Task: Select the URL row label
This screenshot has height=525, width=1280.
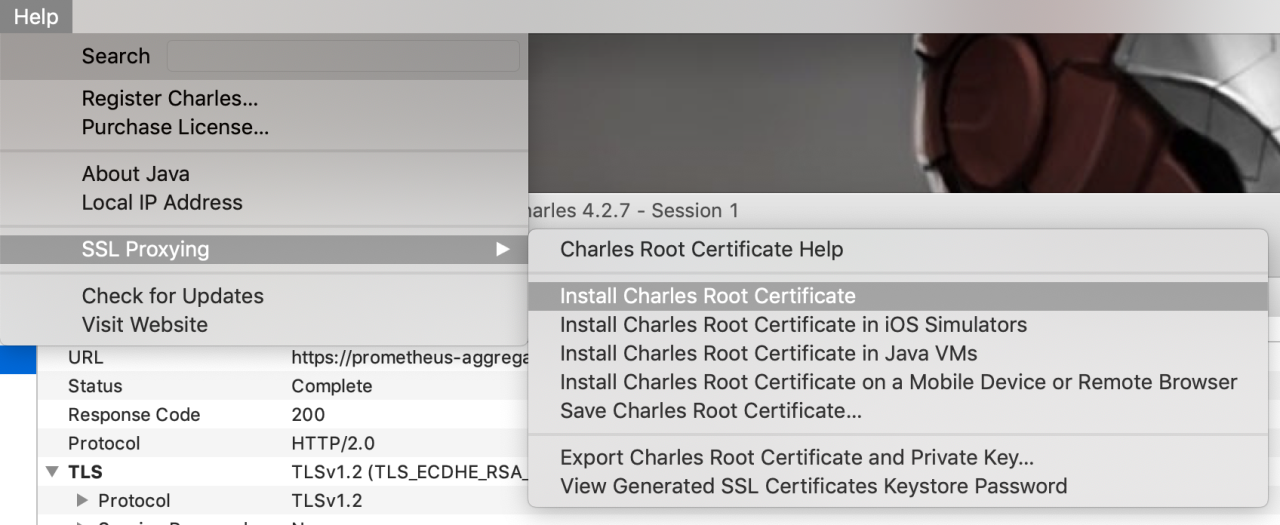Action: [x=85, y=358]
